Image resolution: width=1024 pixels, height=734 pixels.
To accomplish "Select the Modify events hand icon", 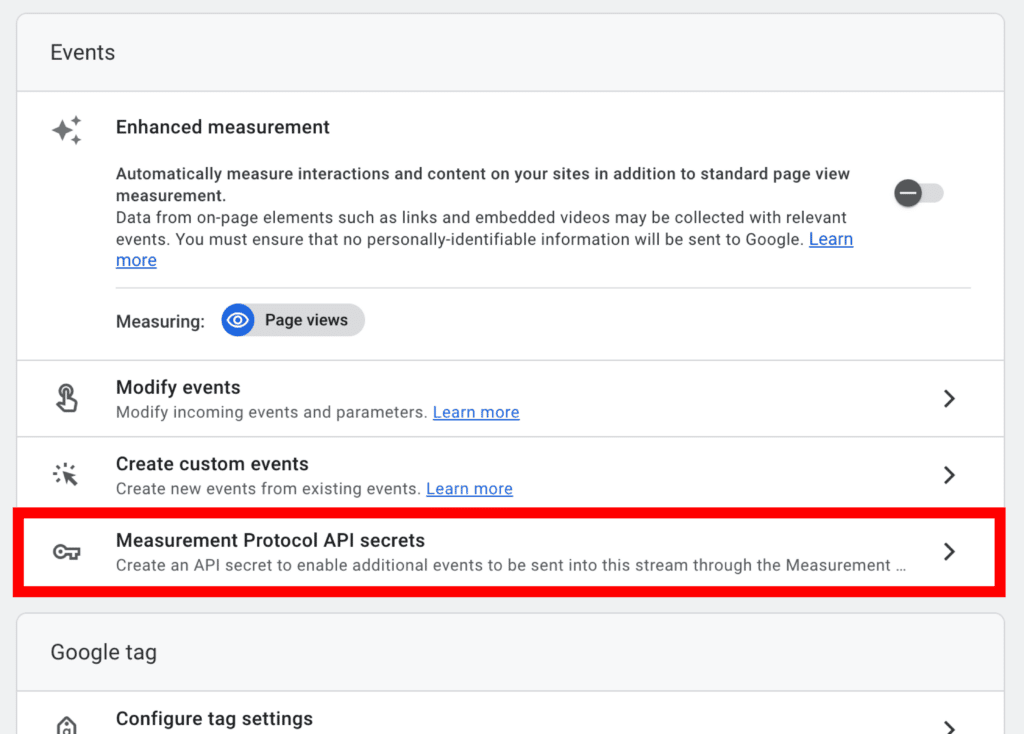I will click(66, 397).
